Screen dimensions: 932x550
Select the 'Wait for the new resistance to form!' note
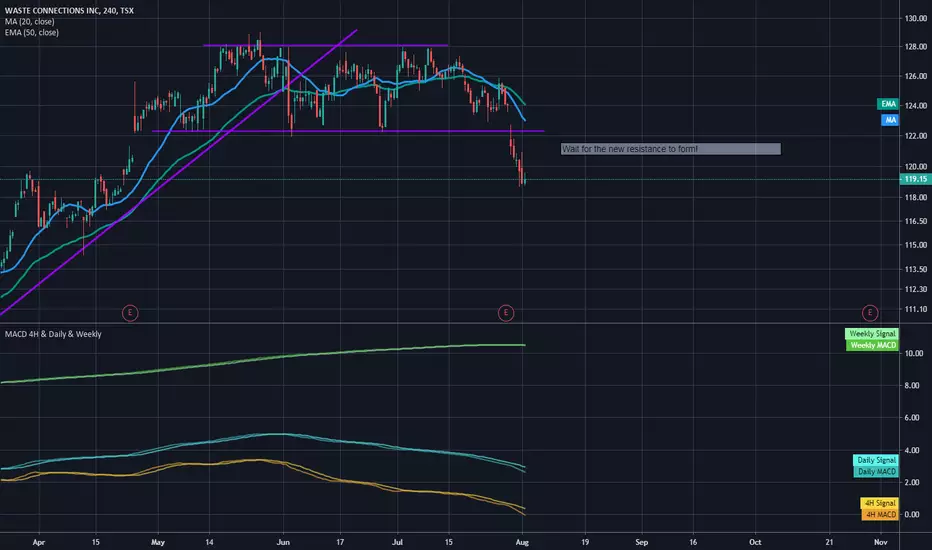(x=670, y=149)
